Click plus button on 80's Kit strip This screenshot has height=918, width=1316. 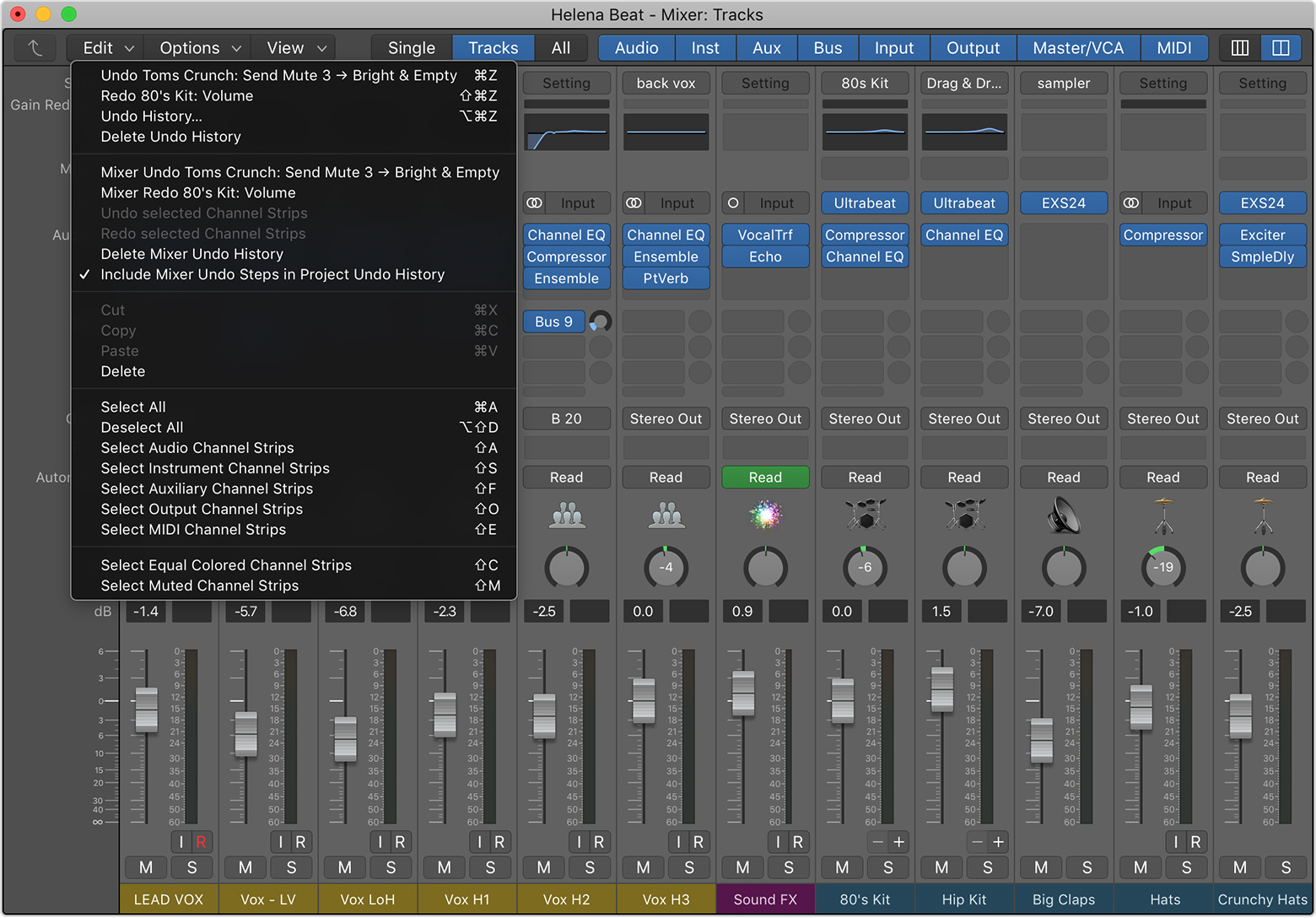pyautogui.click(x=899, y=842)
